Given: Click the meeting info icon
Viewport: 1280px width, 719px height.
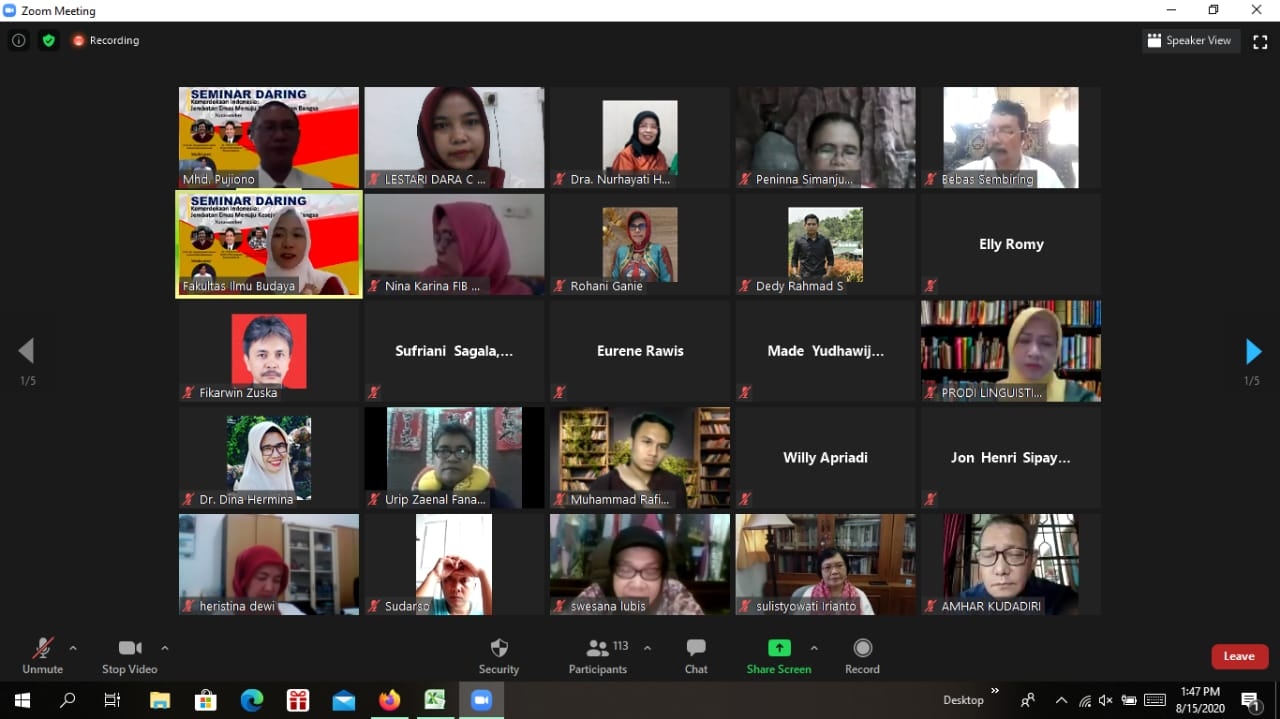Looking at the screenshot, I should click(18, 41).
